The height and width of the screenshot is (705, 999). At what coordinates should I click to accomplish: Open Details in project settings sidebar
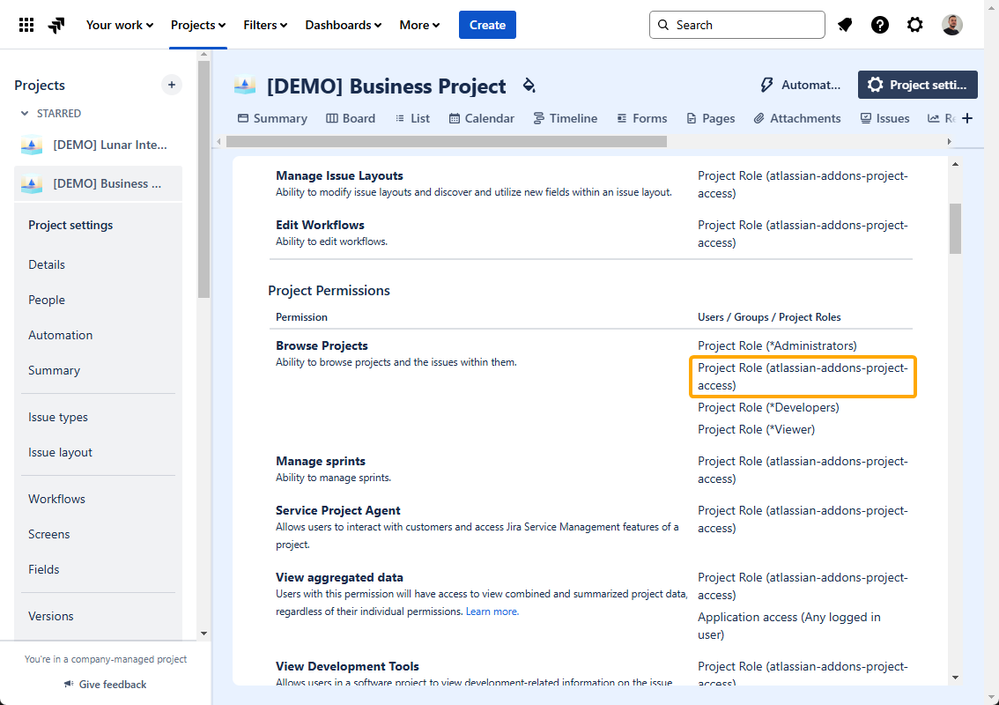[x=47, y=264]
